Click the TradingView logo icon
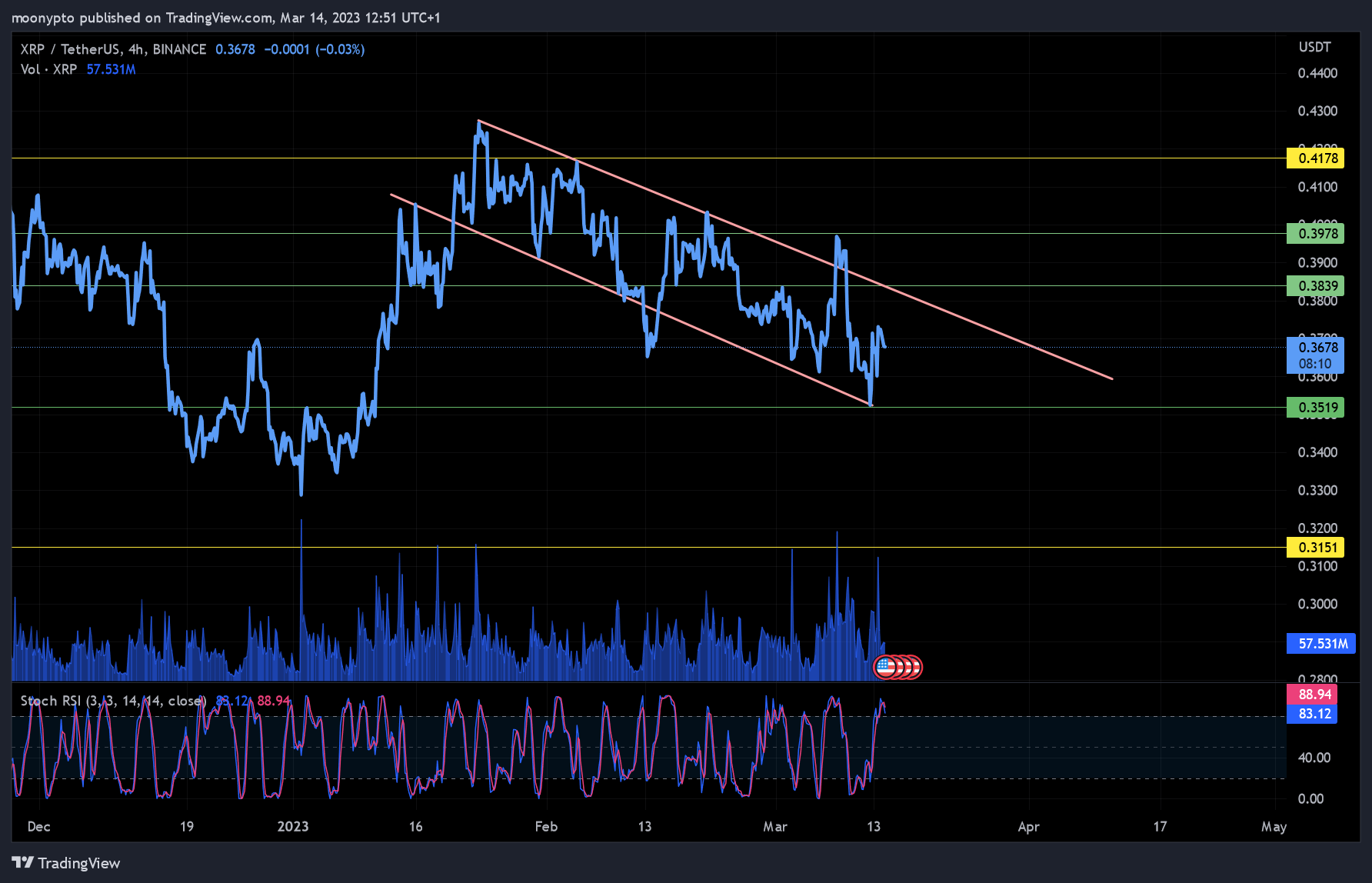The height and width of the screenshot is (883, 1372). coord(22,863)
